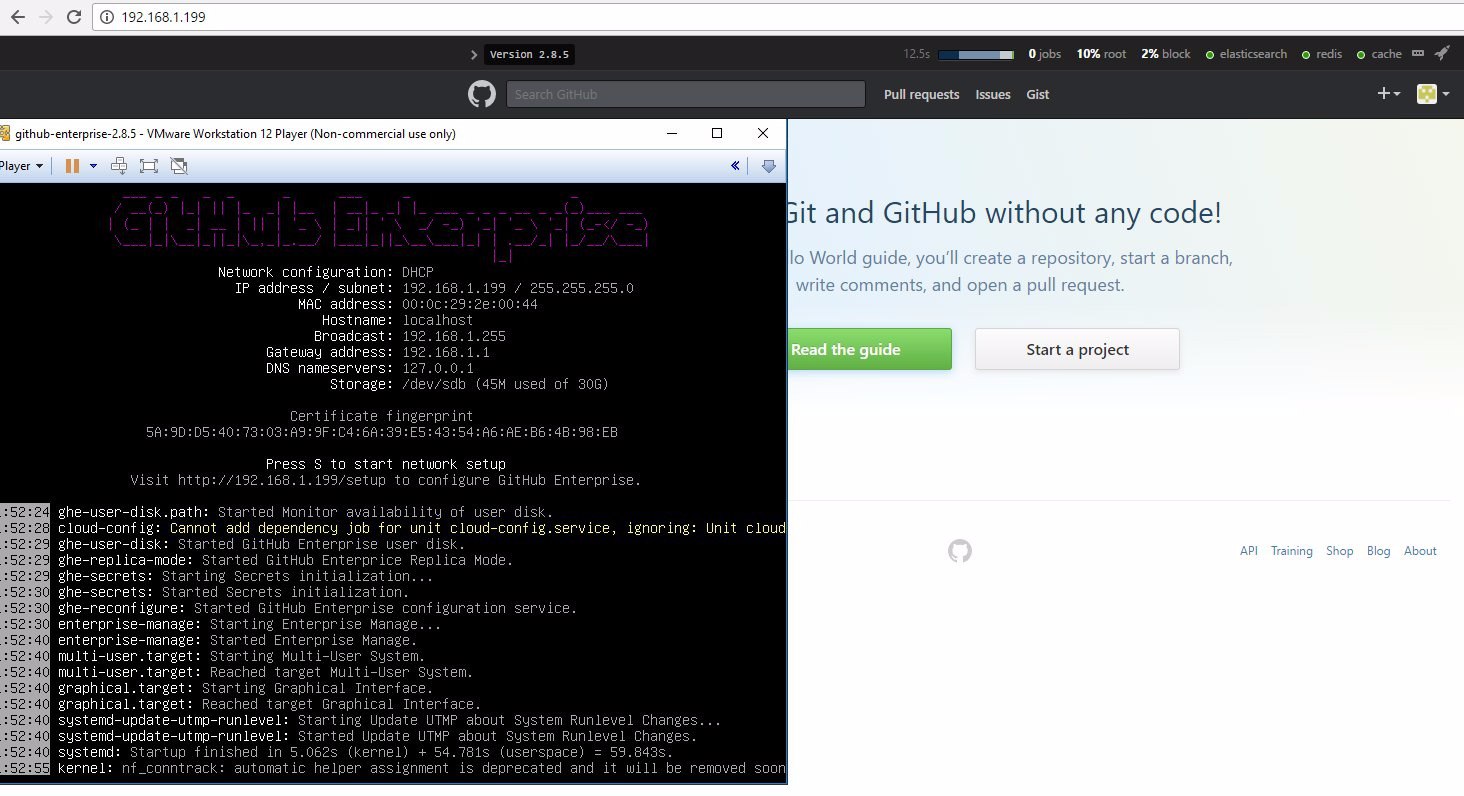The width and height of the screenshot is (1464, 796).
Task: Click the cache status indicator
Action: pyautogui.click(x=1380, y=54)
